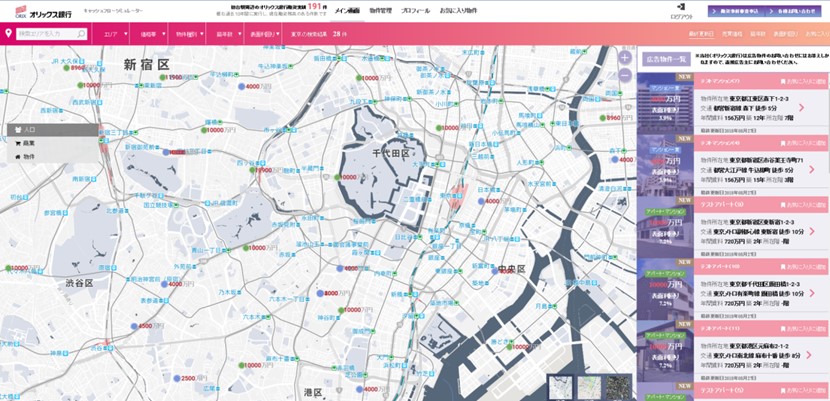Open お気に入り物件 menu item

(x=457, y=11)
